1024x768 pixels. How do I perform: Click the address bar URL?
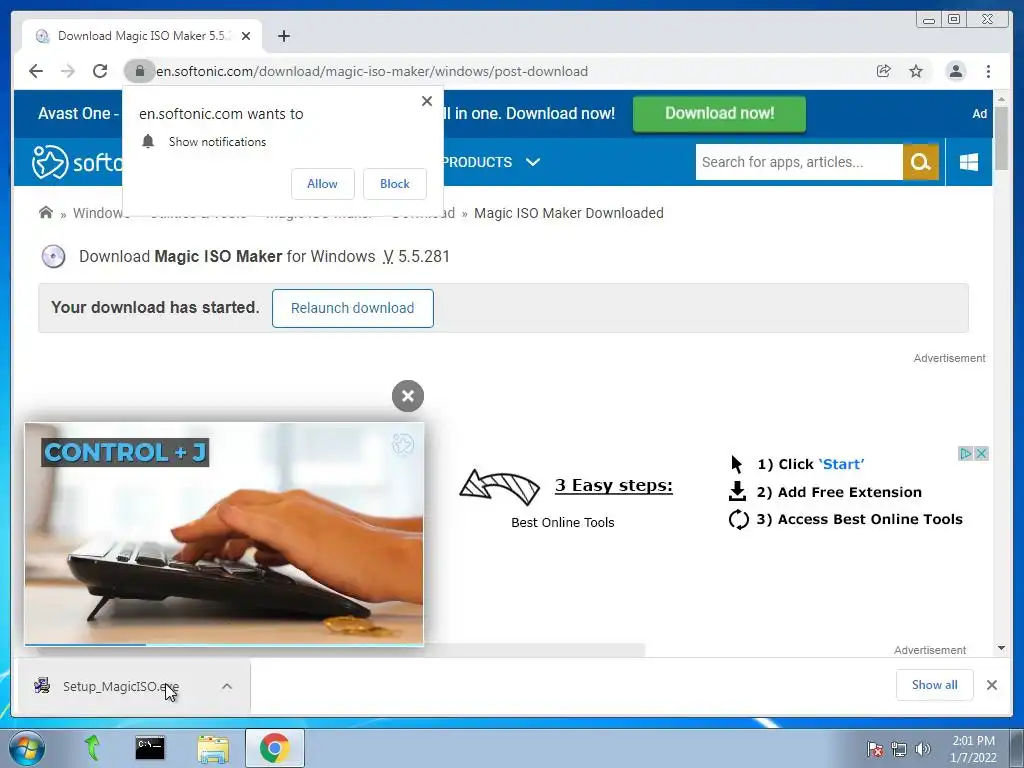(372, 71)
